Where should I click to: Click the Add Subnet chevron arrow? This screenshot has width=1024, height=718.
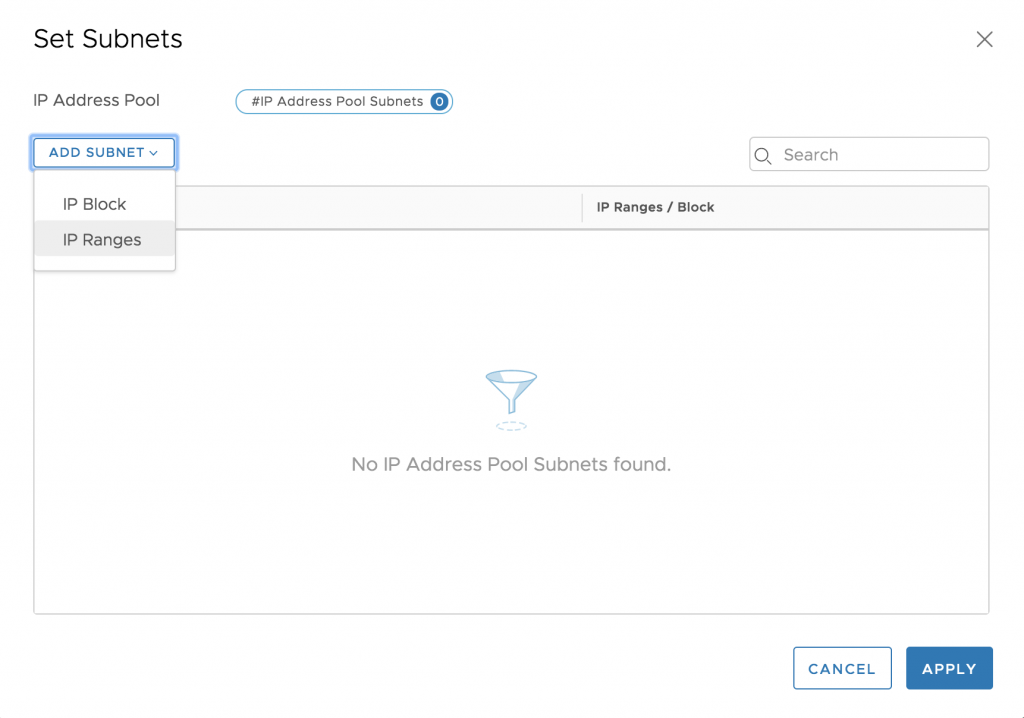pos(153,153)
